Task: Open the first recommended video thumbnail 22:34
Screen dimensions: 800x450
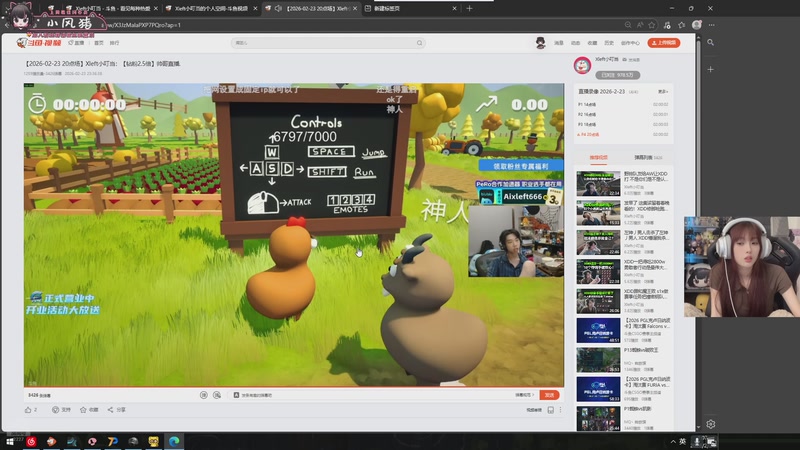Action: point(598,184)
